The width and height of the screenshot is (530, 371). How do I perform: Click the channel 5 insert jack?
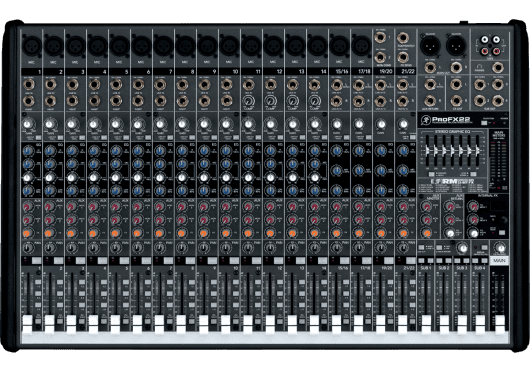pyautogui.click(x=116, y=100)
